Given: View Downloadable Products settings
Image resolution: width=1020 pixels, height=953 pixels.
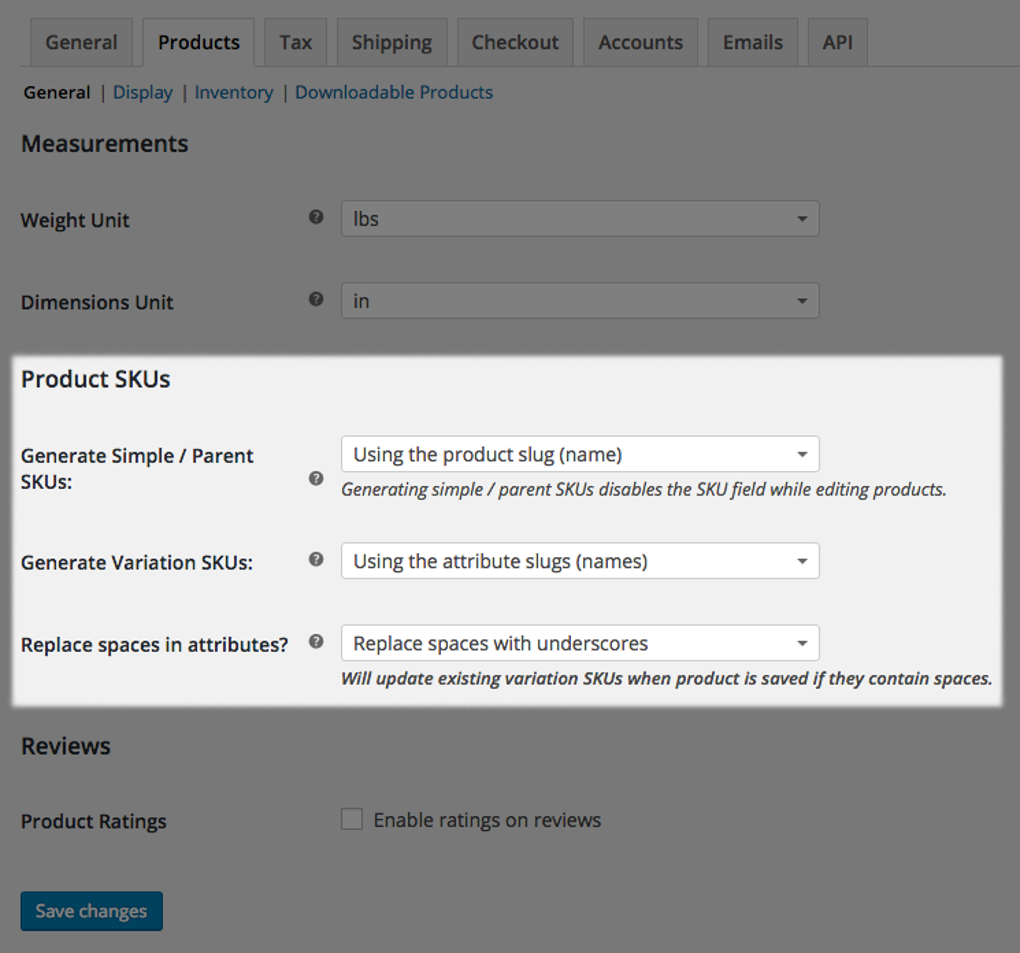Looking at the screenshot, I should click(x=393, y=92).
